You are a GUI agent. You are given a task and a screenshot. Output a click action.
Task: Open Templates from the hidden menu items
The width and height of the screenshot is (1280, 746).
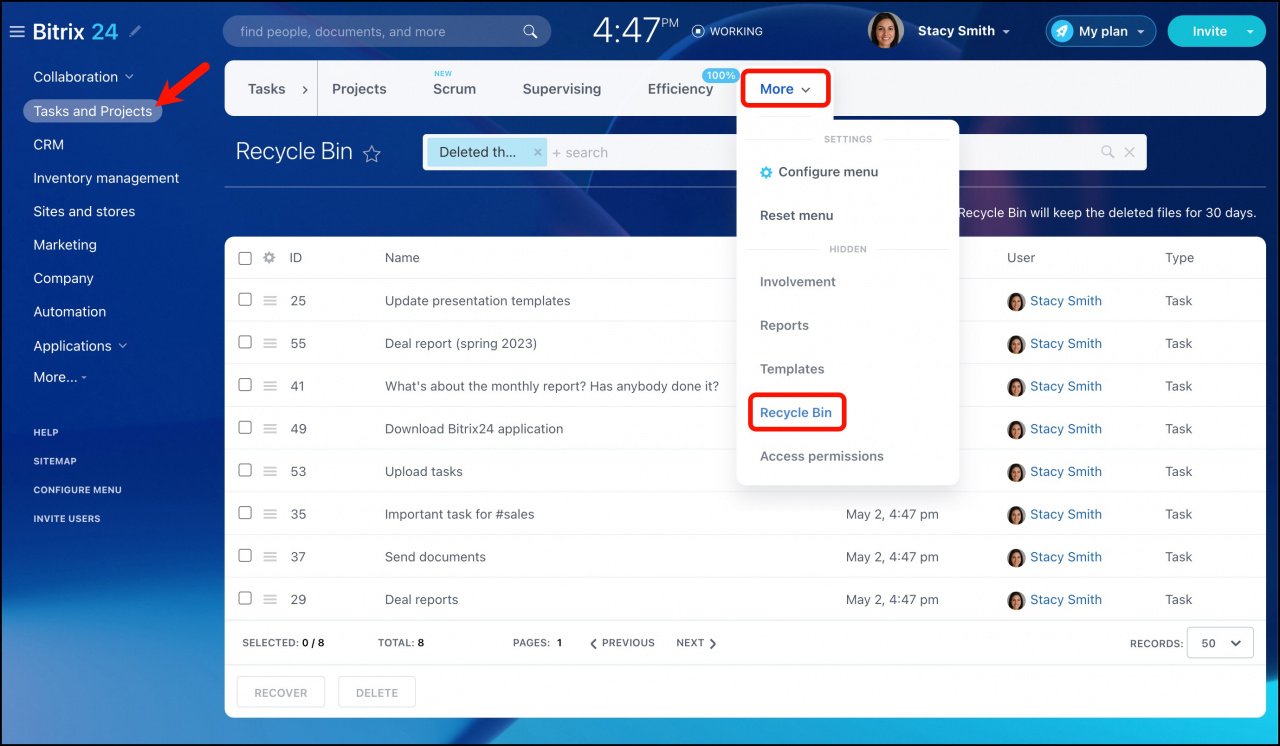tap(792, 369)
